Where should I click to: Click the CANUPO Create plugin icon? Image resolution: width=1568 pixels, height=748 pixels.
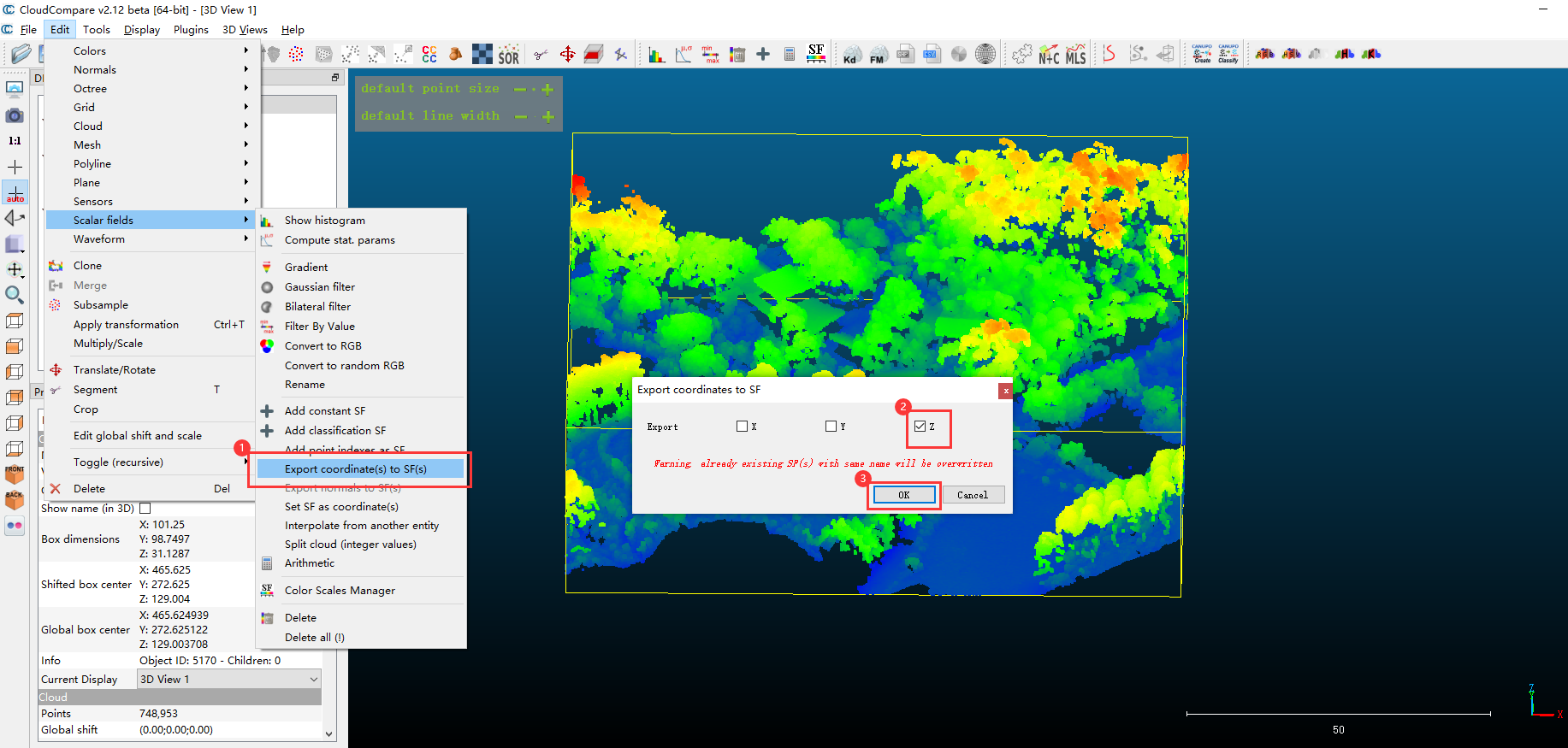[1202, 55]
